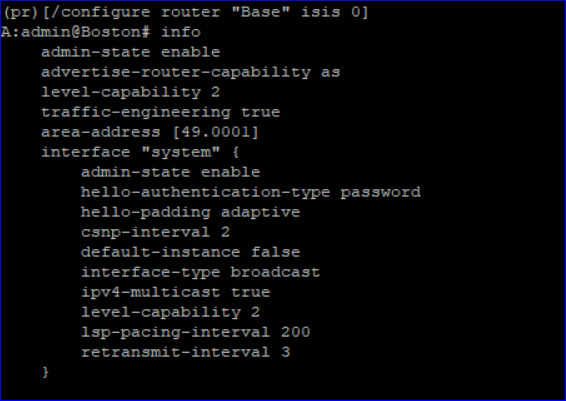Click the top-level 'level-capability 2' line
This screenshot has width=566, height=401.
(131, 92)
